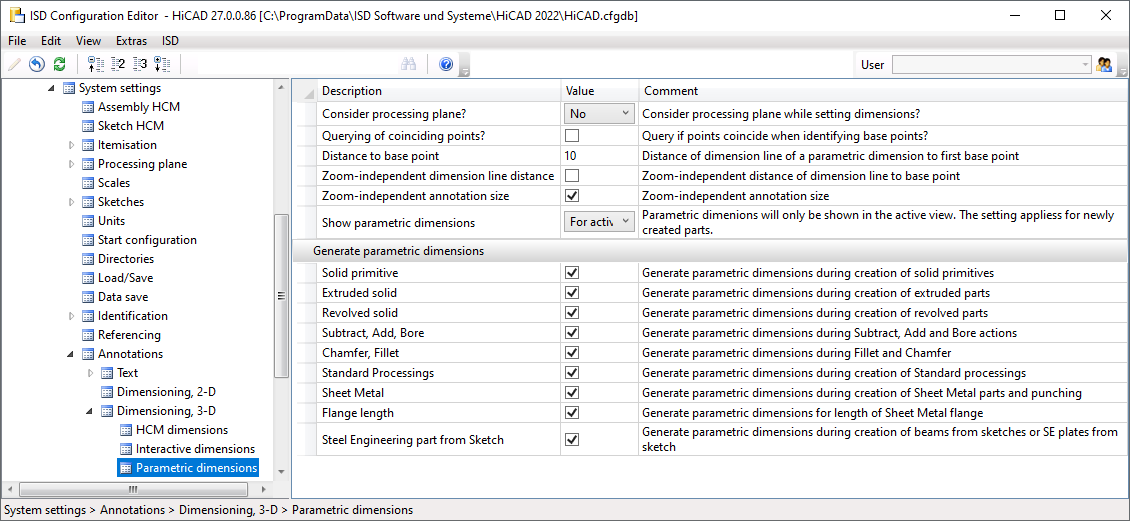The height and width of the screenshot is (521, 1130).
Task: Open the Edit menu
Action: click(51, 41)
